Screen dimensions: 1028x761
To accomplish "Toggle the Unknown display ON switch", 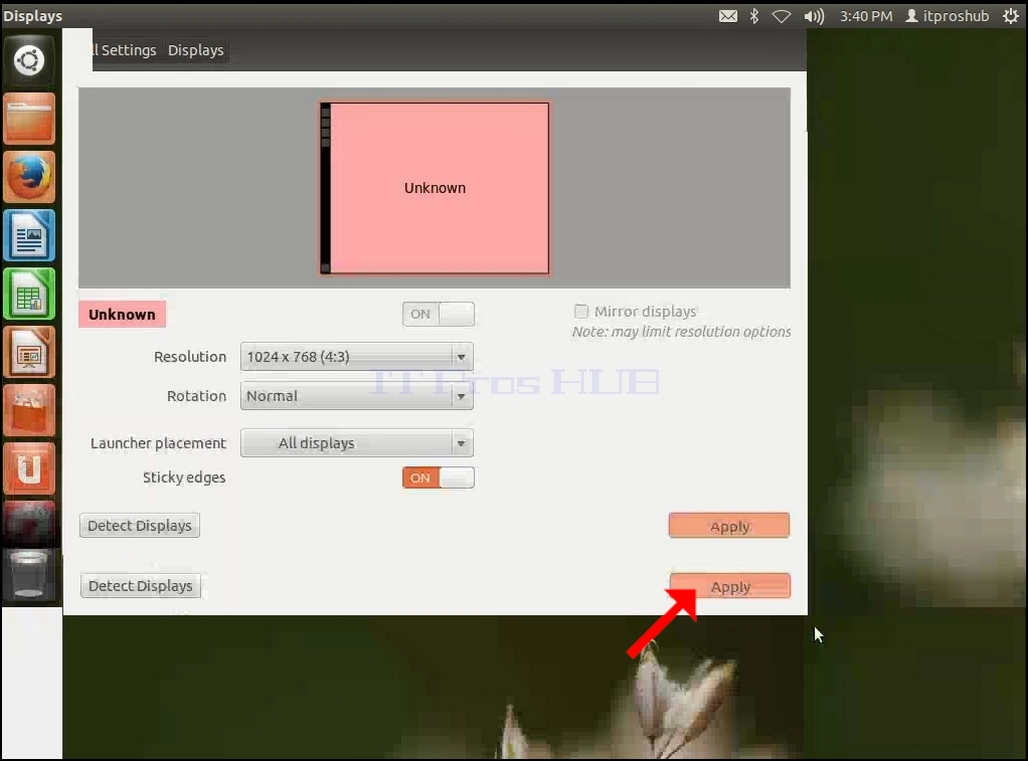I will tap(438, 314).
